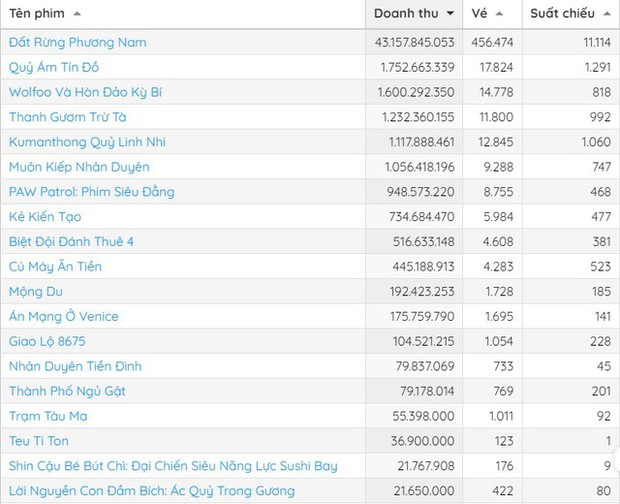Image resolution: width=620 pixels, height=504 pixels.
Task: Click Biệt Đội Đánh Thuê 4 link
Action: (71, 242)
